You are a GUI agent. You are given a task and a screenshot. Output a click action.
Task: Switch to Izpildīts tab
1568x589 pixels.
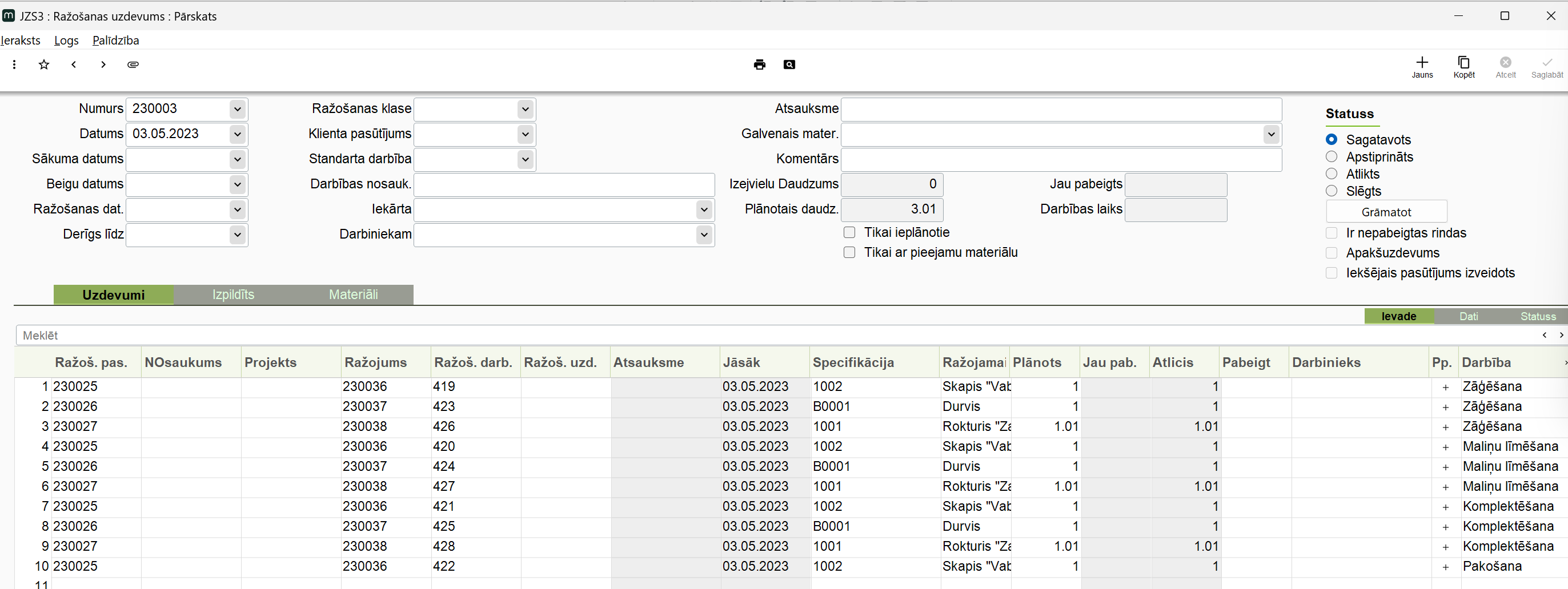tap(233, 295)
